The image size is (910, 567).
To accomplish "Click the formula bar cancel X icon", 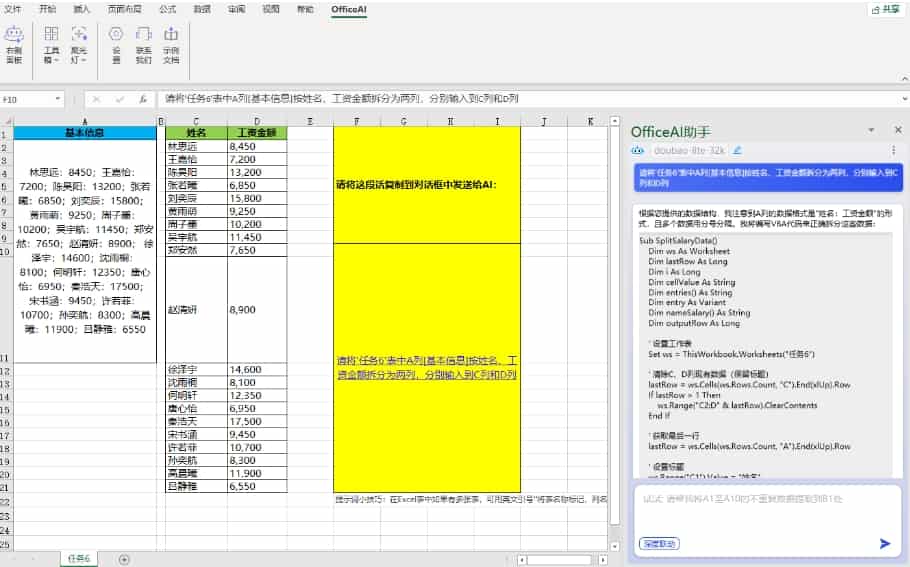I will 96,99.
